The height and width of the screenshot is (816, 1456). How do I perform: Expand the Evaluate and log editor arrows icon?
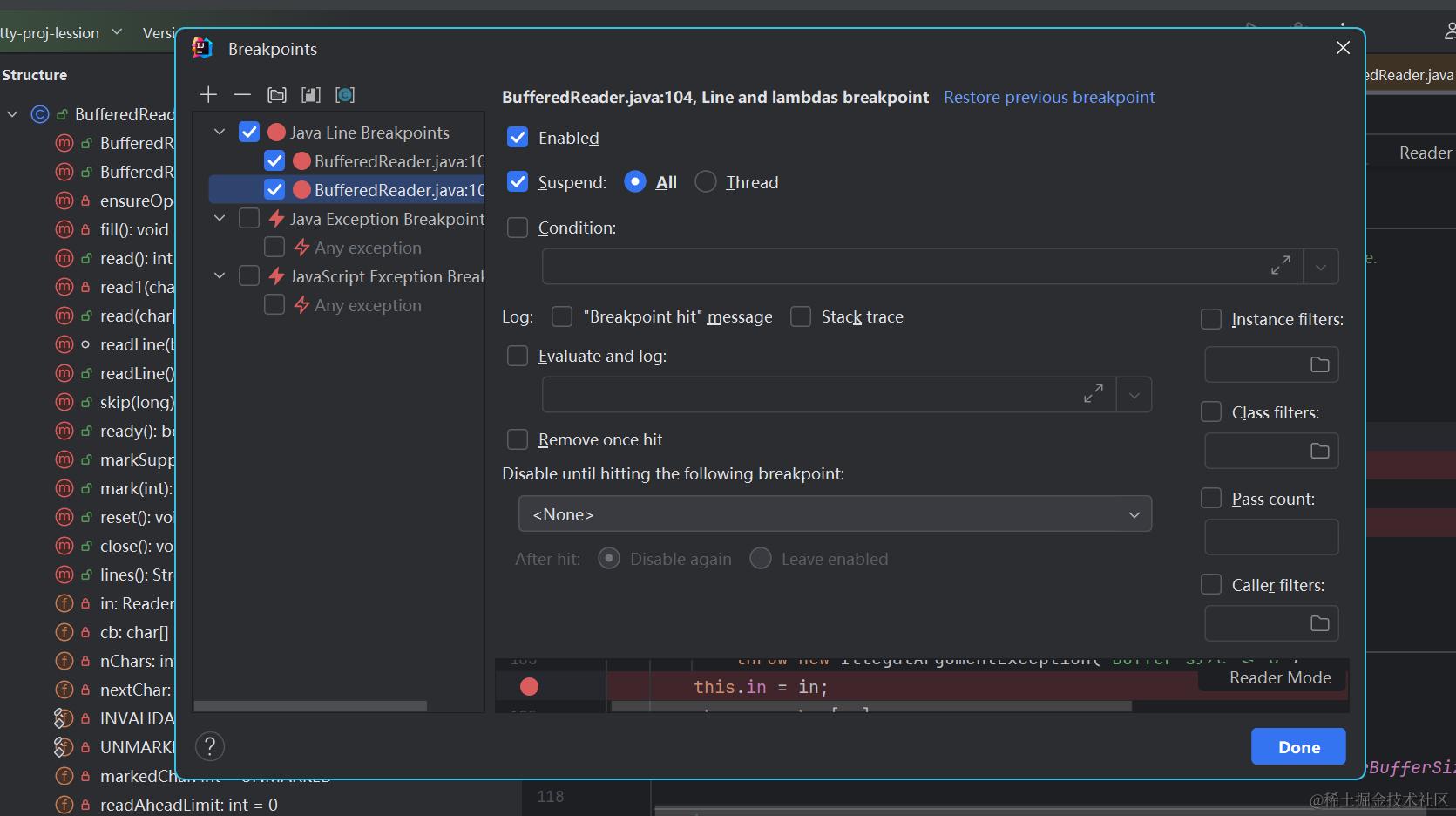1094,394
